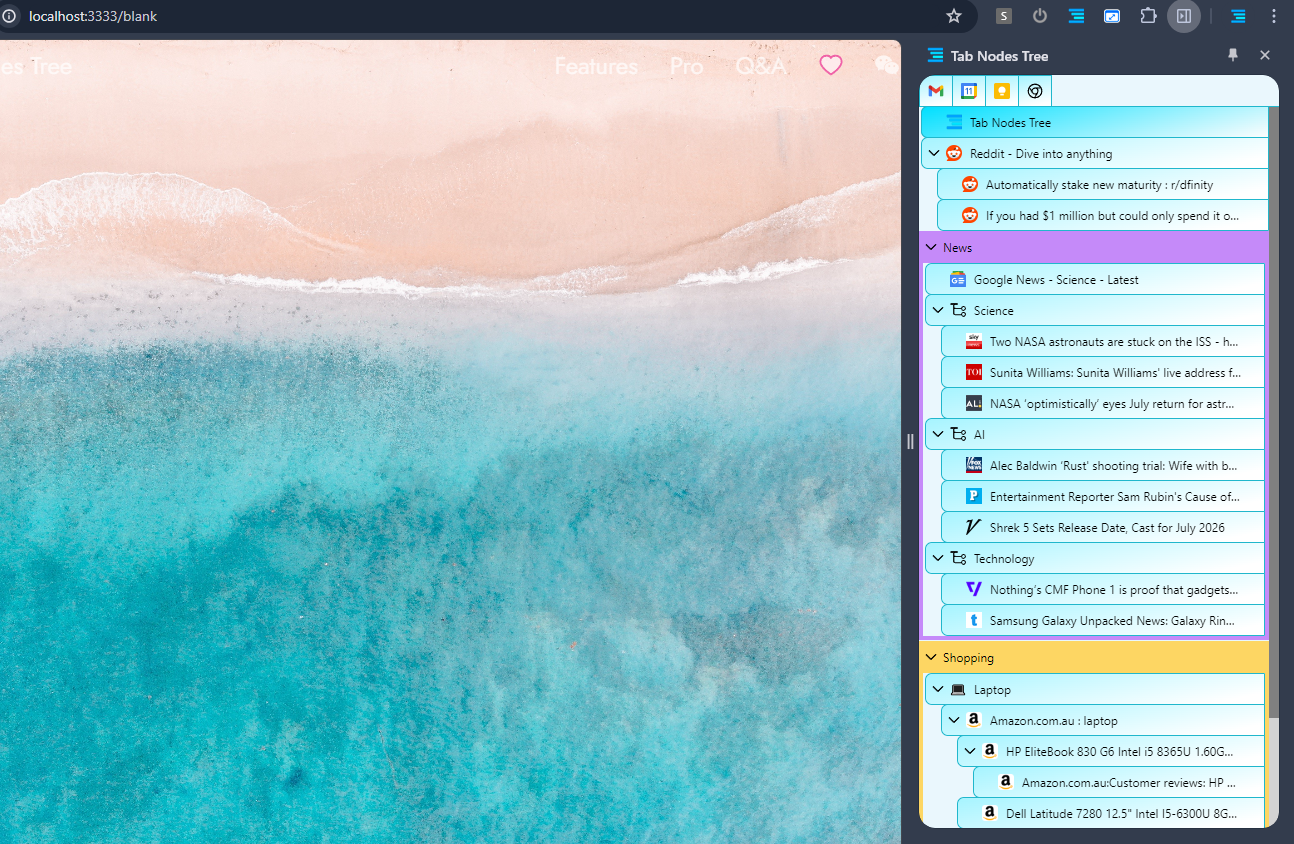
Task: Open the Google Keep pinned tab icon
Action: 1001,91
